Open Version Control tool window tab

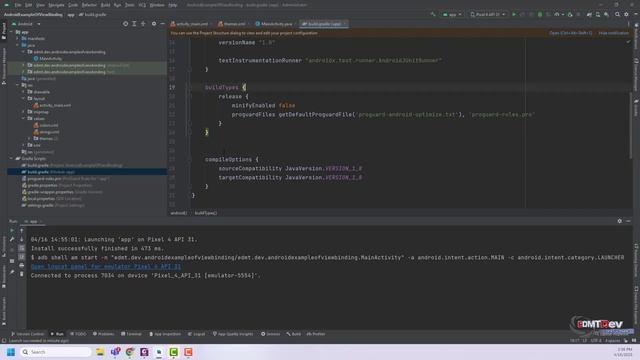(x=28, y=334)
